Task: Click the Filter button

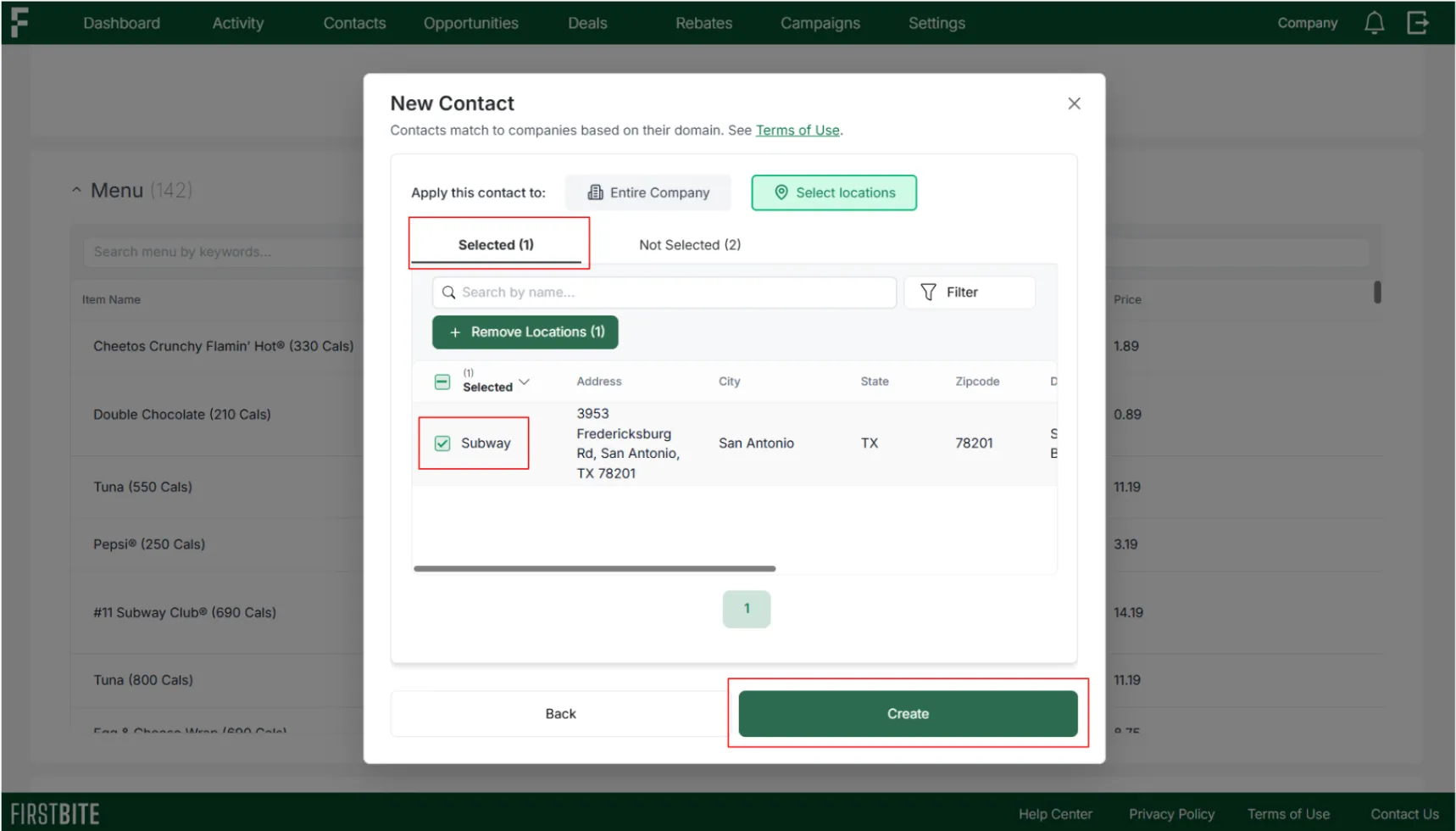Action: (970, 293)
